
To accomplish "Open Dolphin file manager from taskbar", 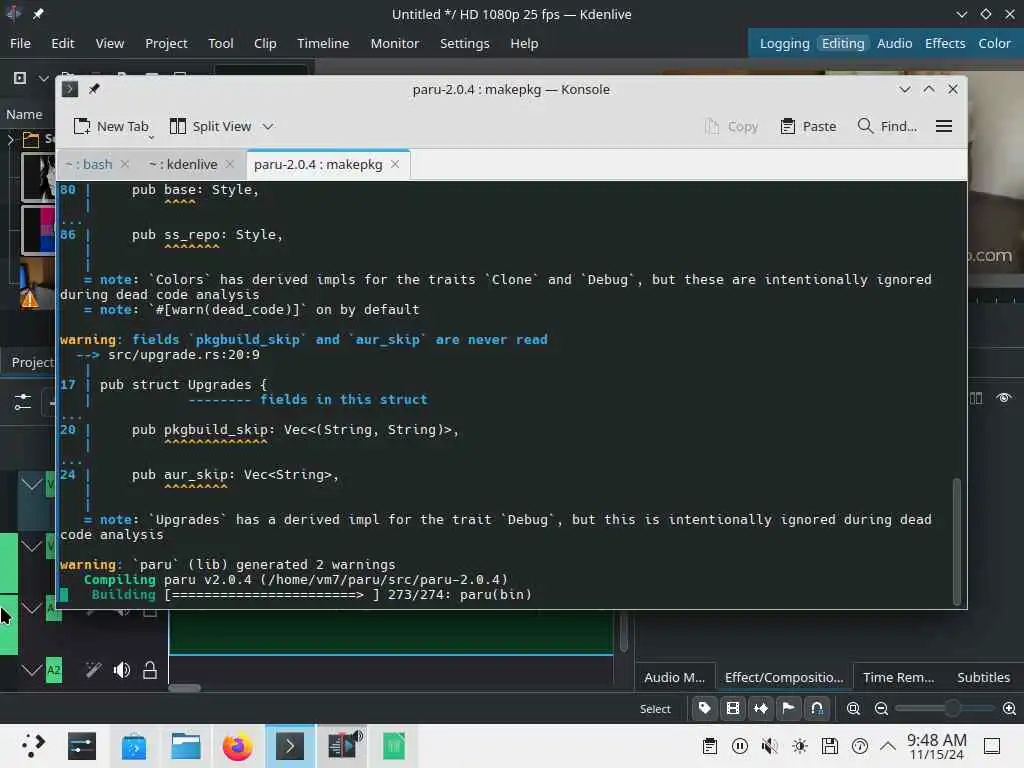I will 185,746.
